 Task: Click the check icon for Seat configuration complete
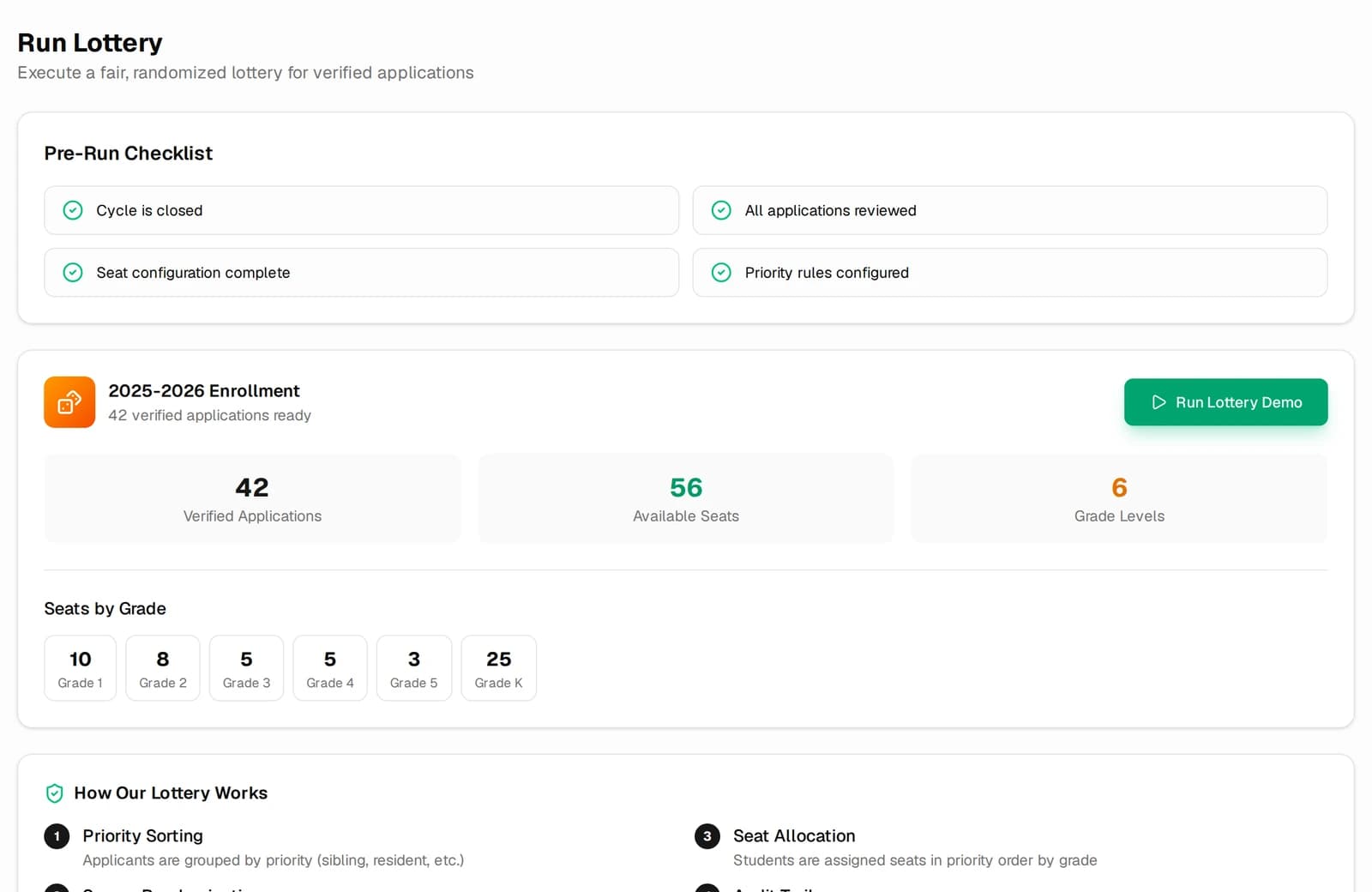click(73, 273)
